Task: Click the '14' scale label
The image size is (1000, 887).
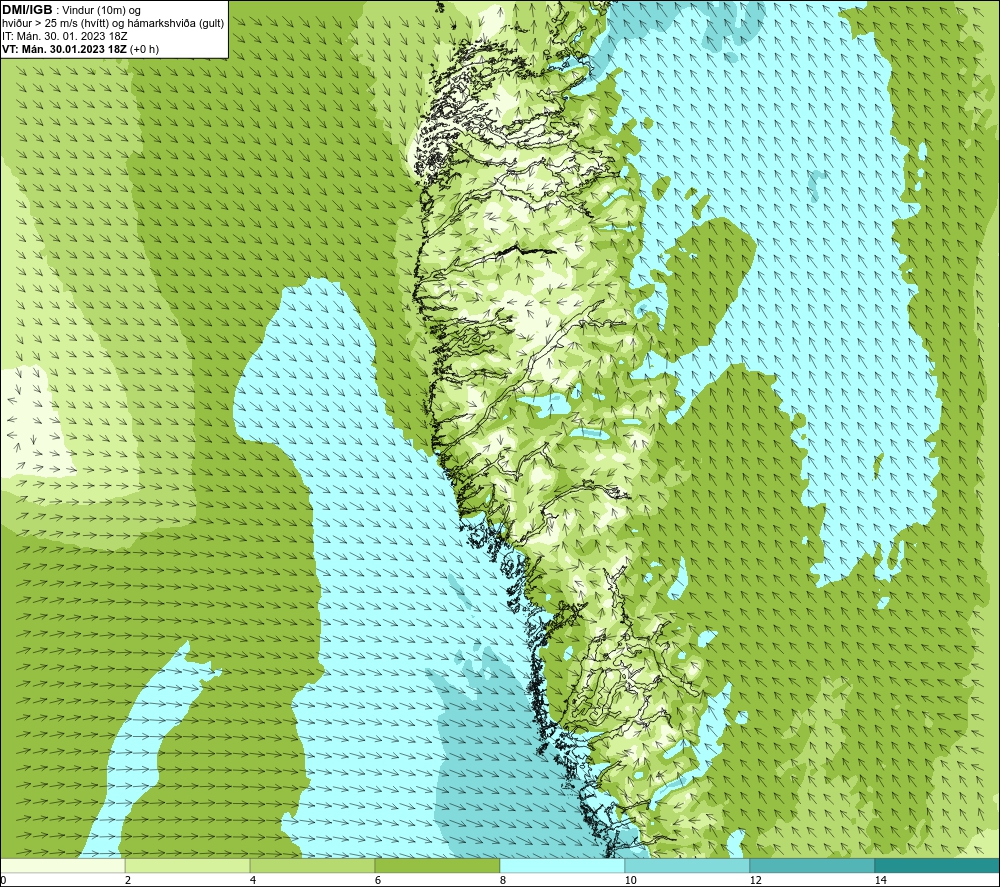Action: [x=881, y=880]
